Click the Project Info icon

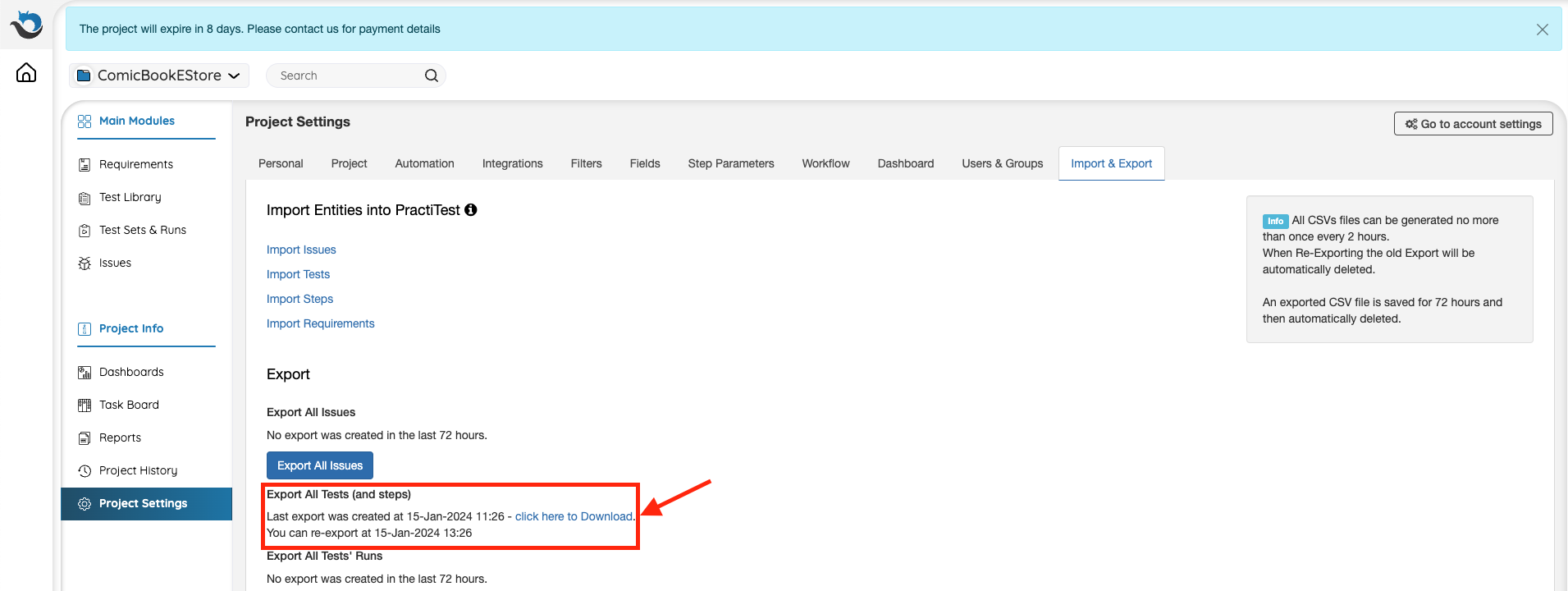85,329
